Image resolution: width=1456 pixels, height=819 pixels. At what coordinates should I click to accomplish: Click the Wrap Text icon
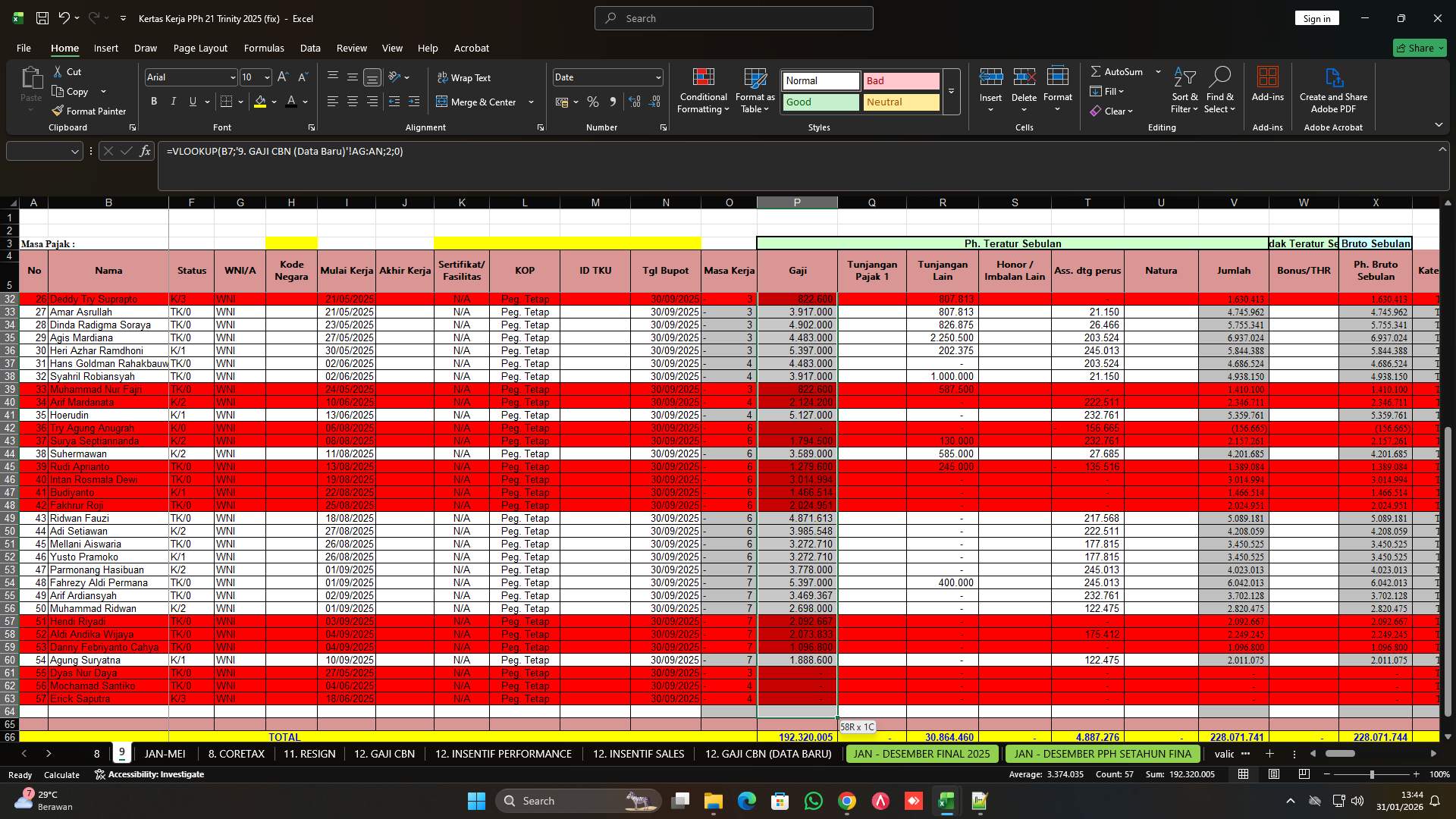[465, 77]
